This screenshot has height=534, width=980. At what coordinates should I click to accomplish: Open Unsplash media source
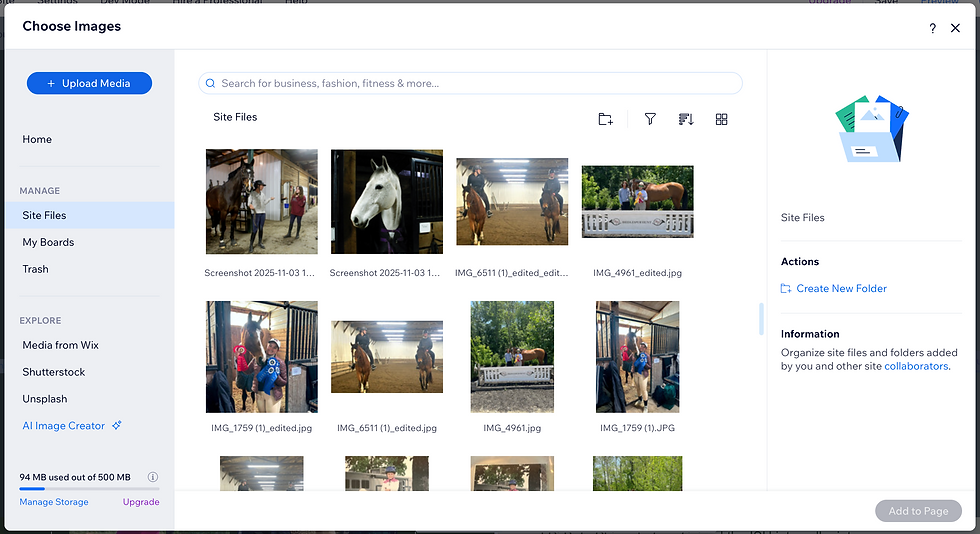[45, 399]
